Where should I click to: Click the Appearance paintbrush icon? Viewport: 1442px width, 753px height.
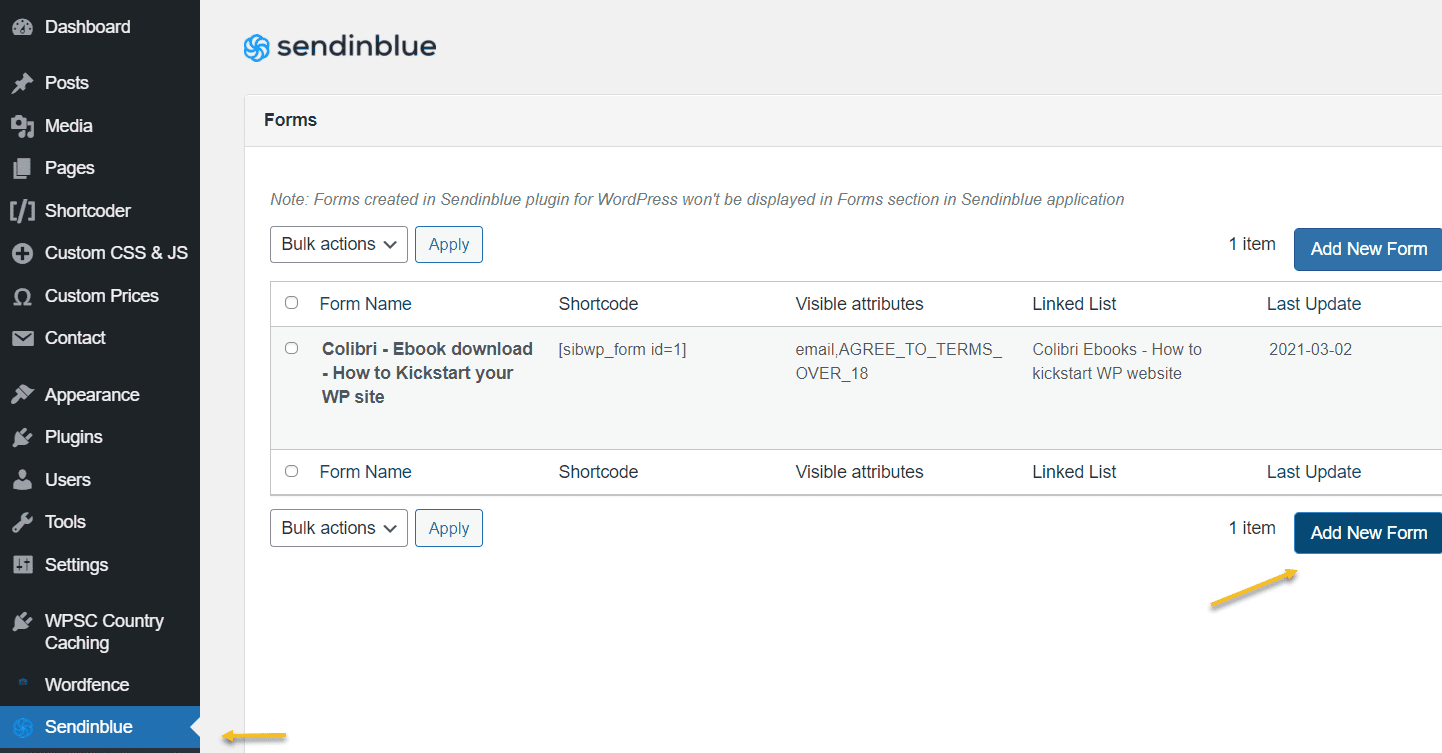pos(22,394)
